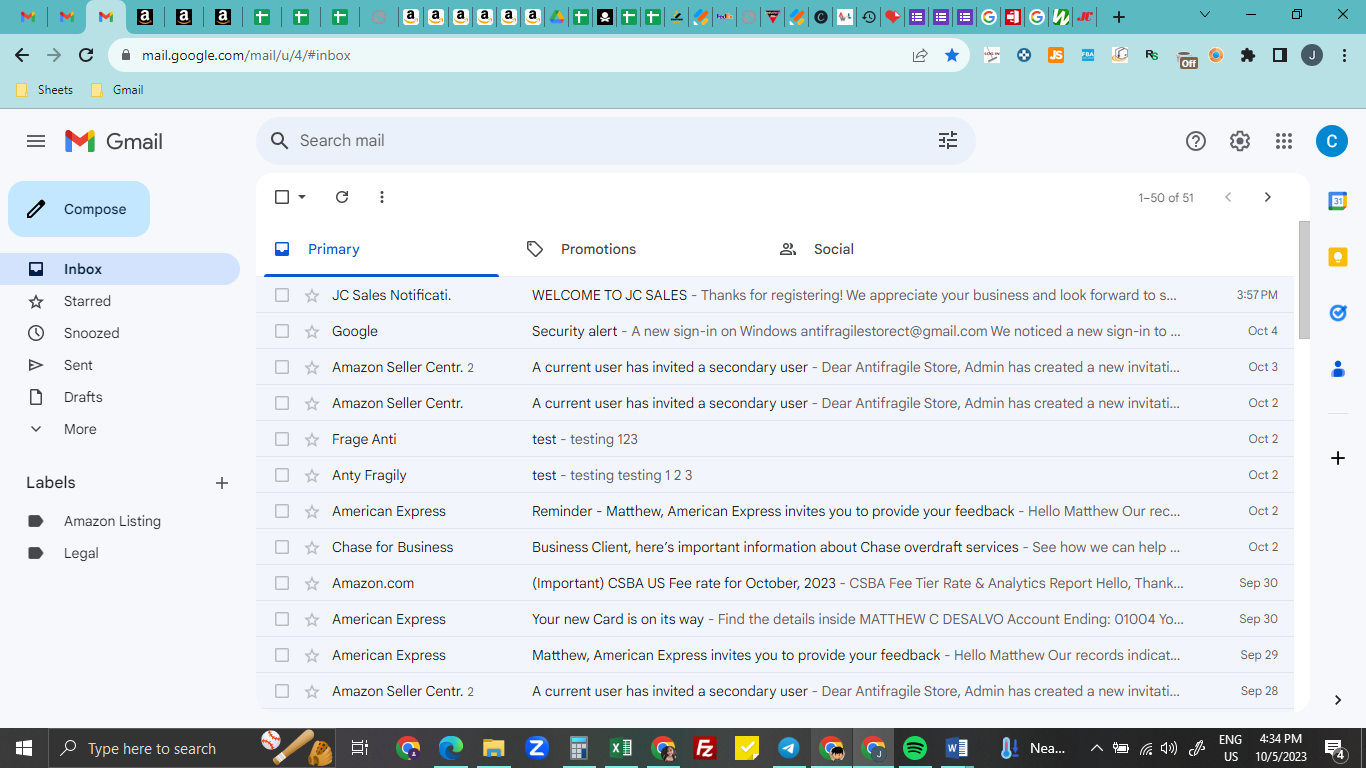Star the Chase for Business email
1366x768 pixels.
coord(312,547)
